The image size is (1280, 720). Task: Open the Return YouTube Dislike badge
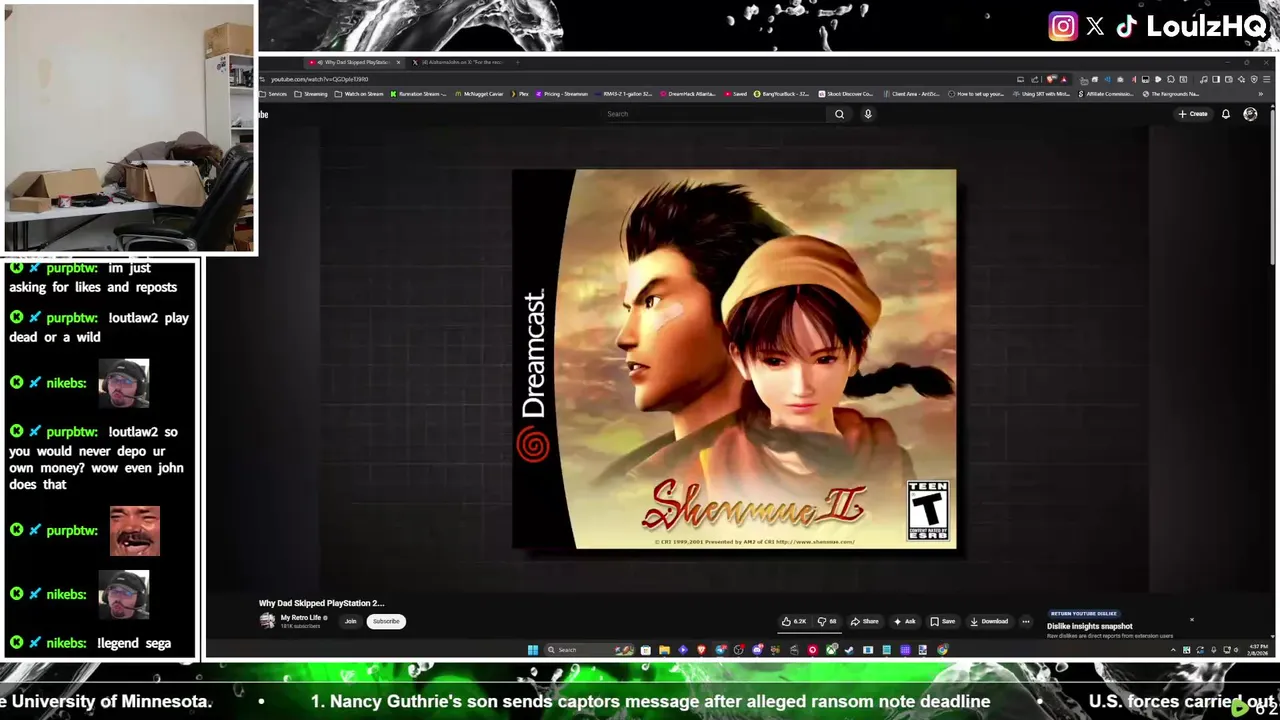click(x=1084, y=613)
